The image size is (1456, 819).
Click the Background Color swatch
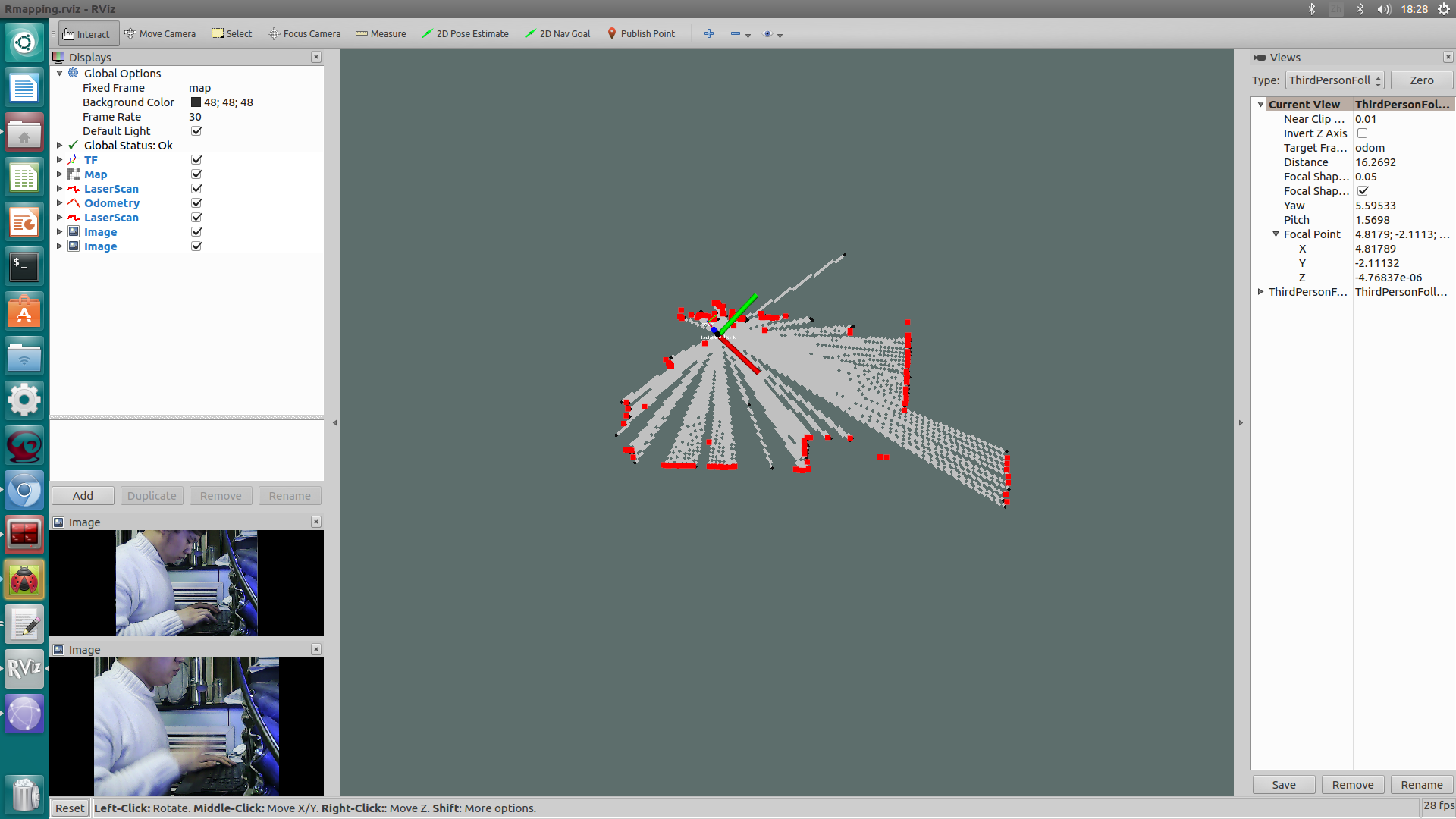[196, 102]
